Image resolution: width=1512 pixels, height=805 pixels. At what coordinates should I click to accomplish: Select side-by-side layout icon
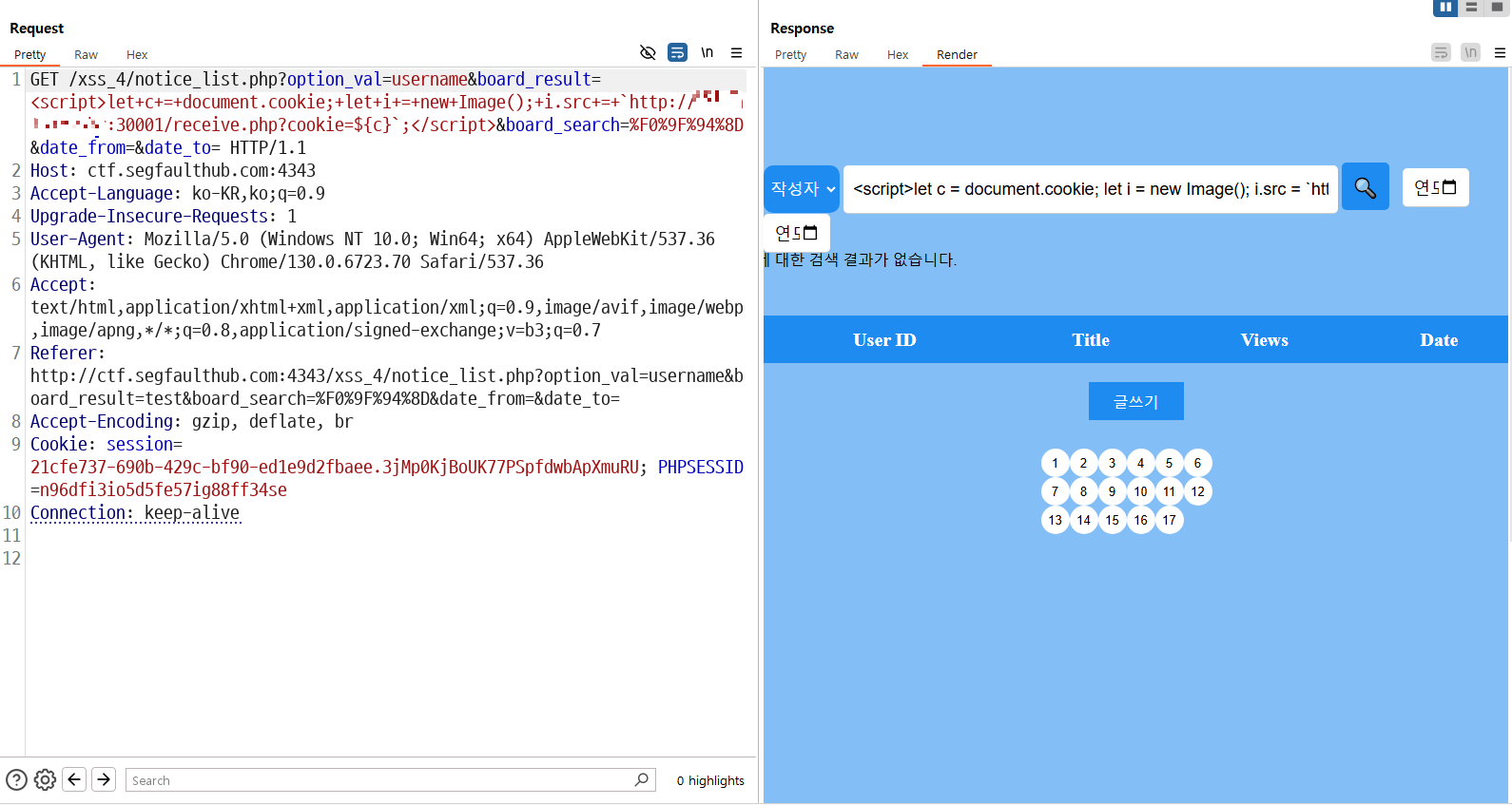pos(1445,7)
